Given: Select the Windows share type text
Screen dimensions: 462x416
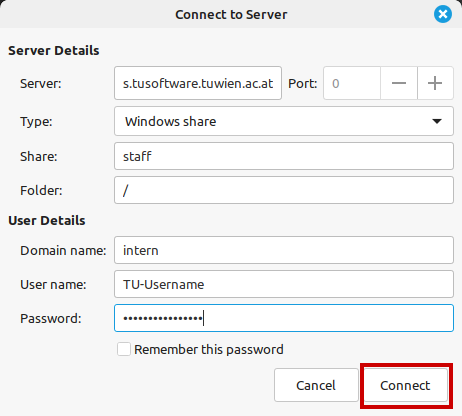Looking at the screenshot, I should pyautogui.click(x=170, y=121).
